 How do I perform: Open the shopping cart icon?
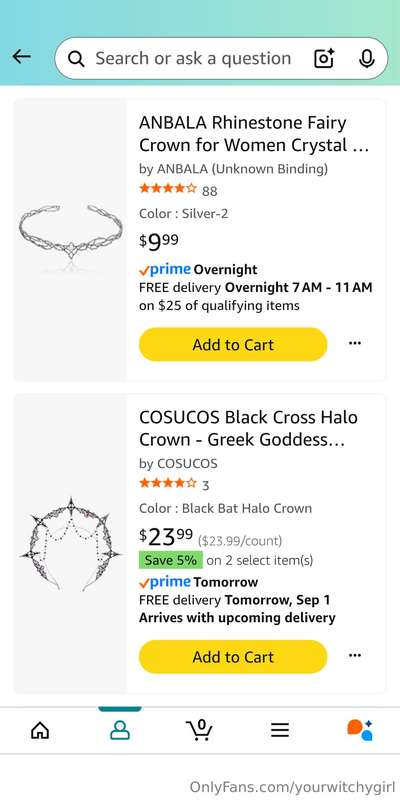tap(199, 730)
